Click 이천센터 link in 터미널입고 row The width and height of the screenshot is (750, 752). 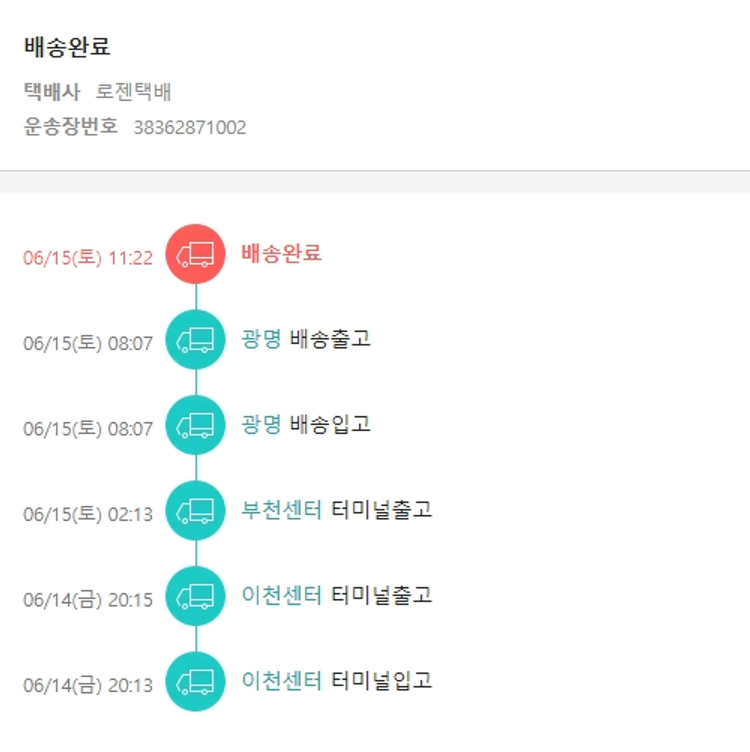281,681
